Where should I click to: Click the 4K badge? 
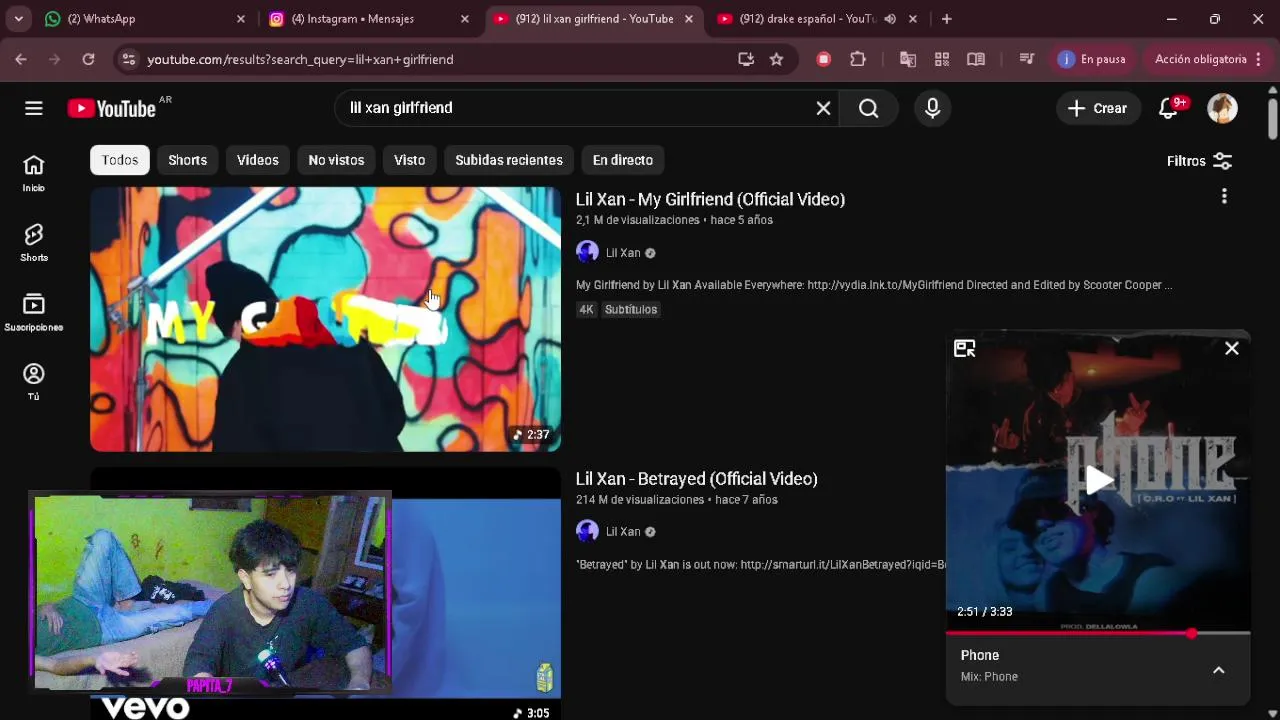coord(587,310)
